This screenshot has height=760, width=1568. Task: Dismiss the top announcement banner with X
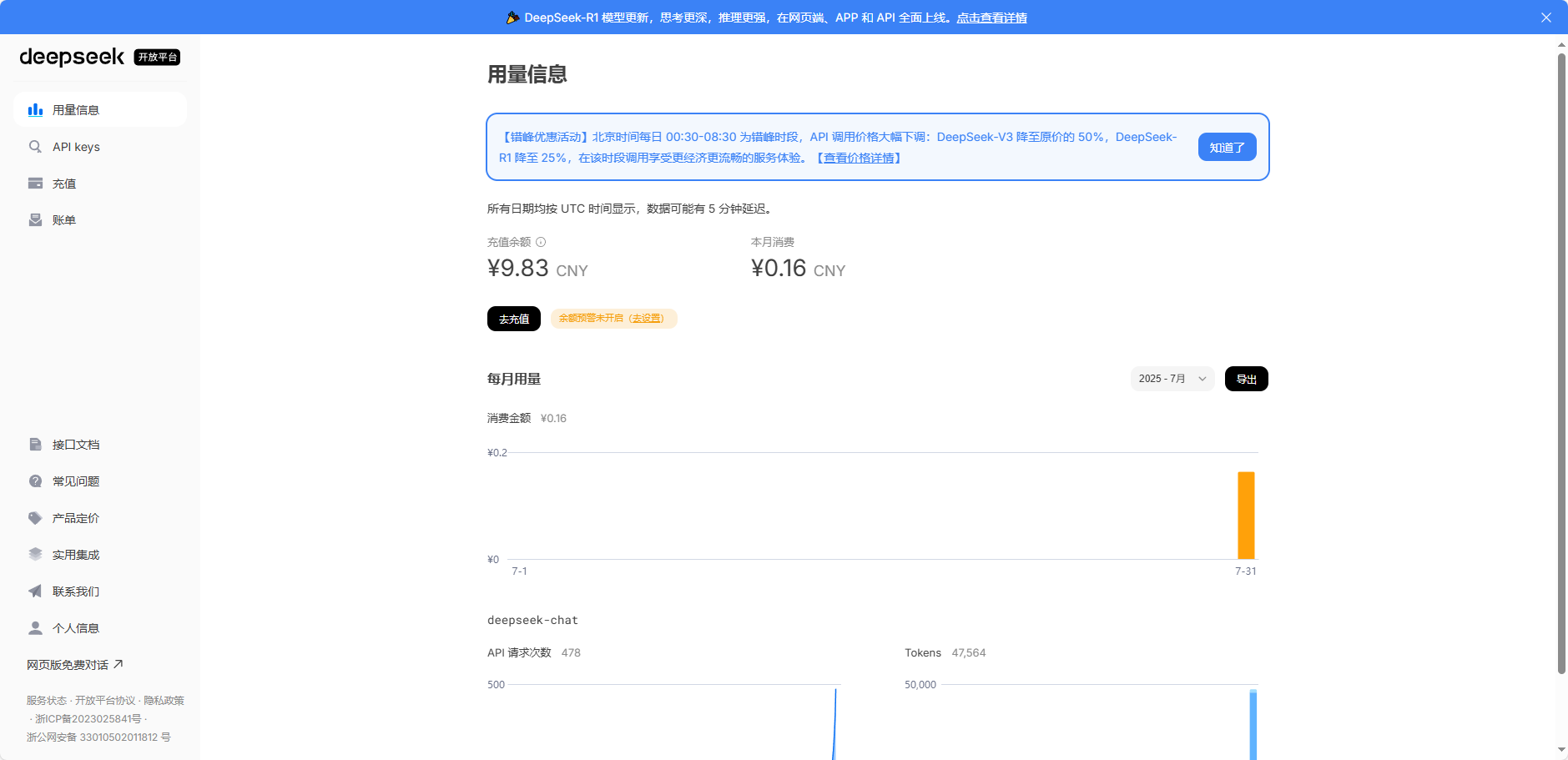coord(1546,18)
